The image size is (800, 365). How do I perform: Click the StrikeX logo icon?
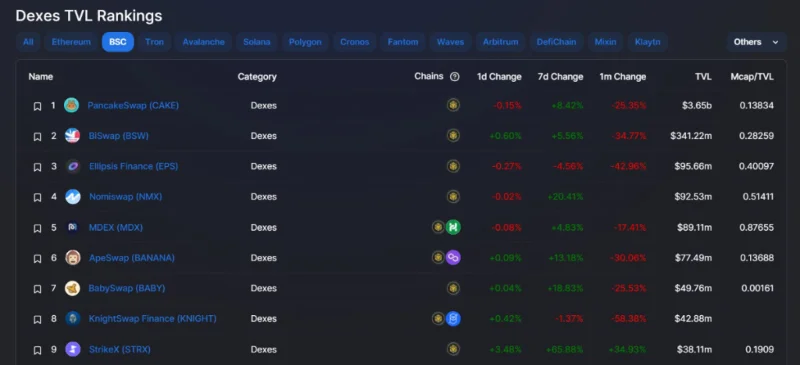[x=73, y=349]
